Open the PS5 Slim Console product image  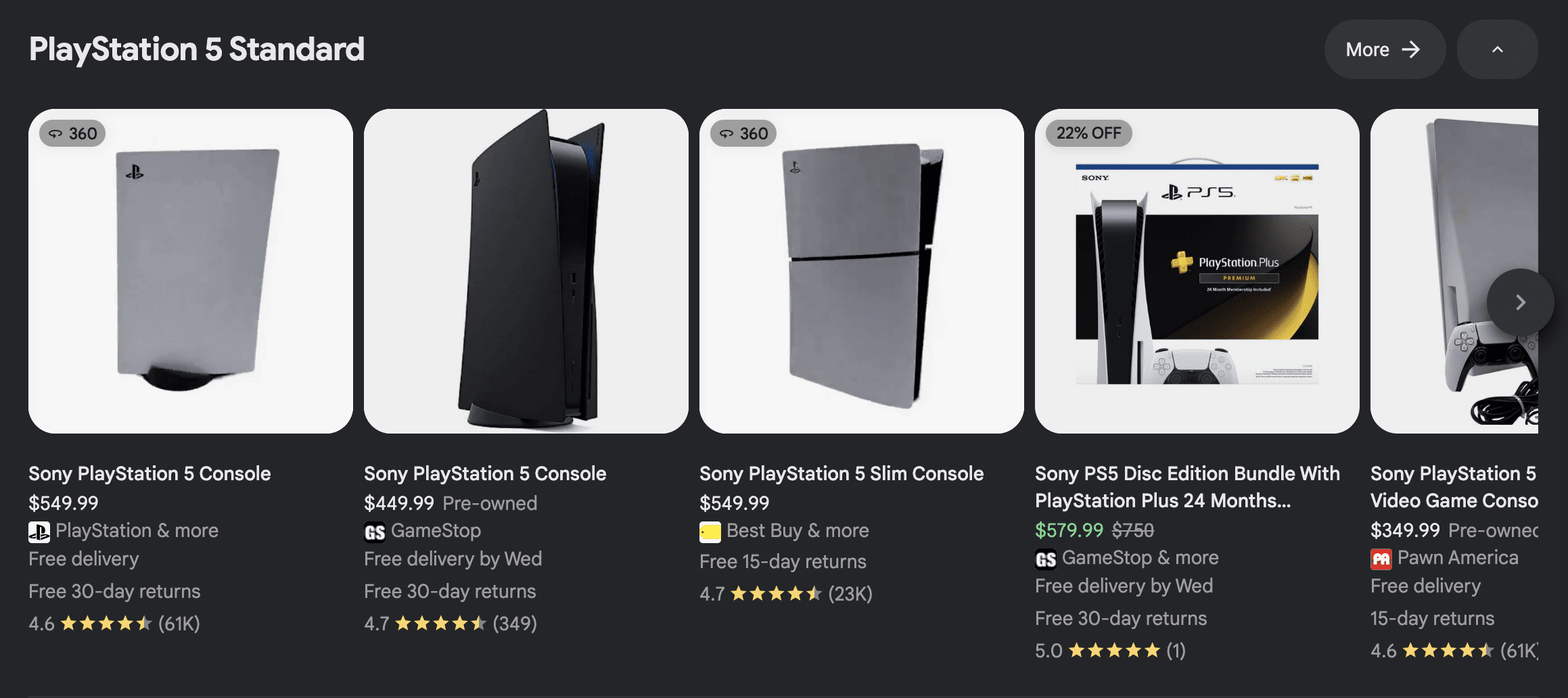[862, 271]
